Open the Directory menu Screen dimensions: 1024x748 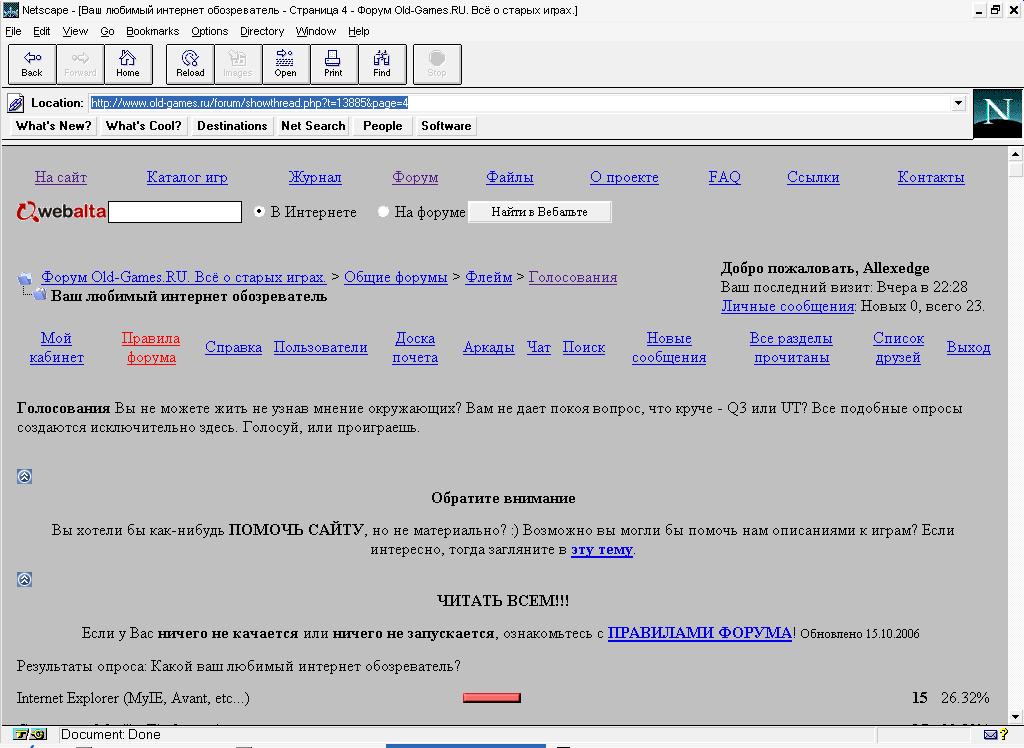coord(262,31)
